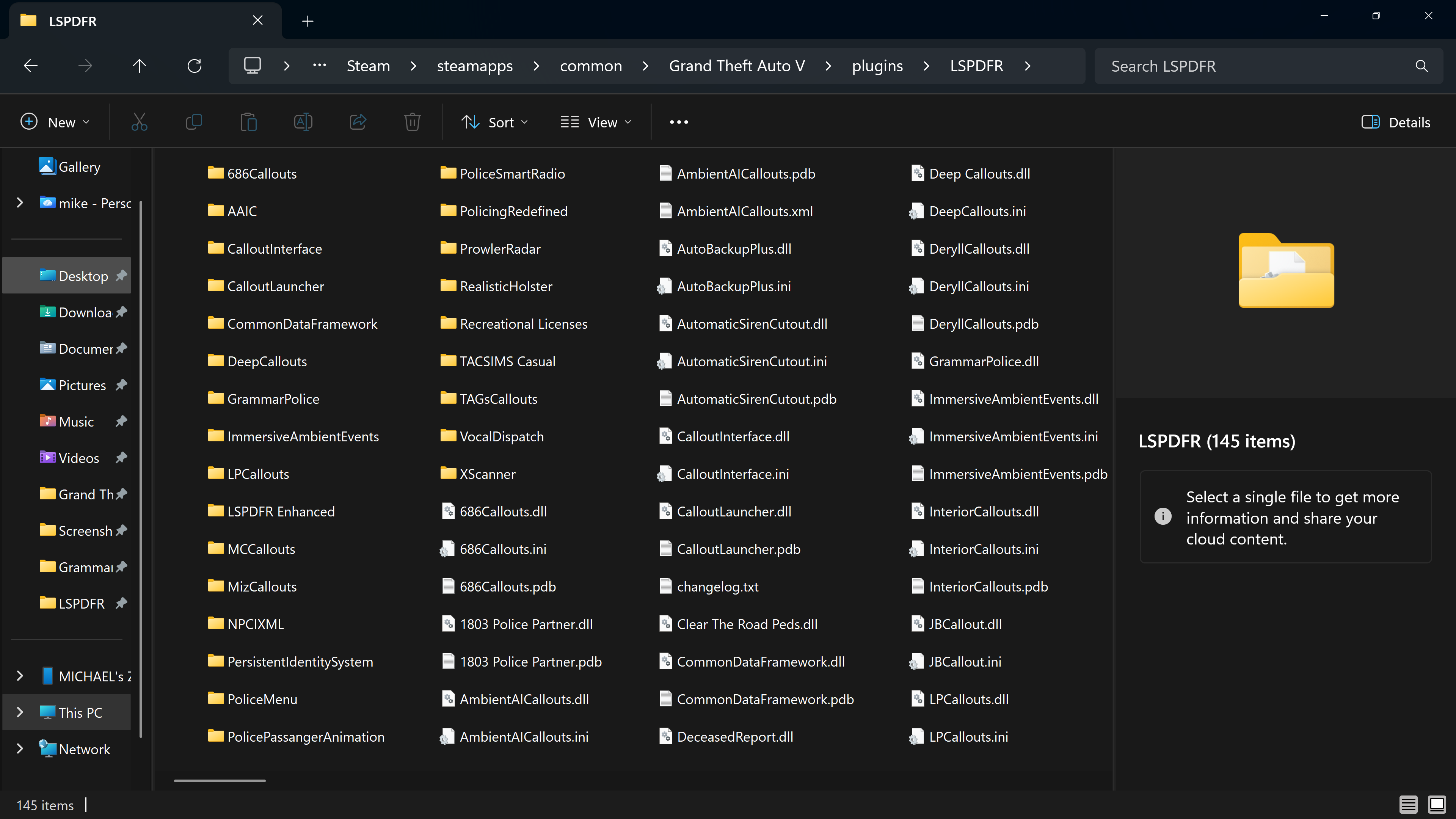
Task: Open the See more three-dots toolbar menu
Action: 678,122
